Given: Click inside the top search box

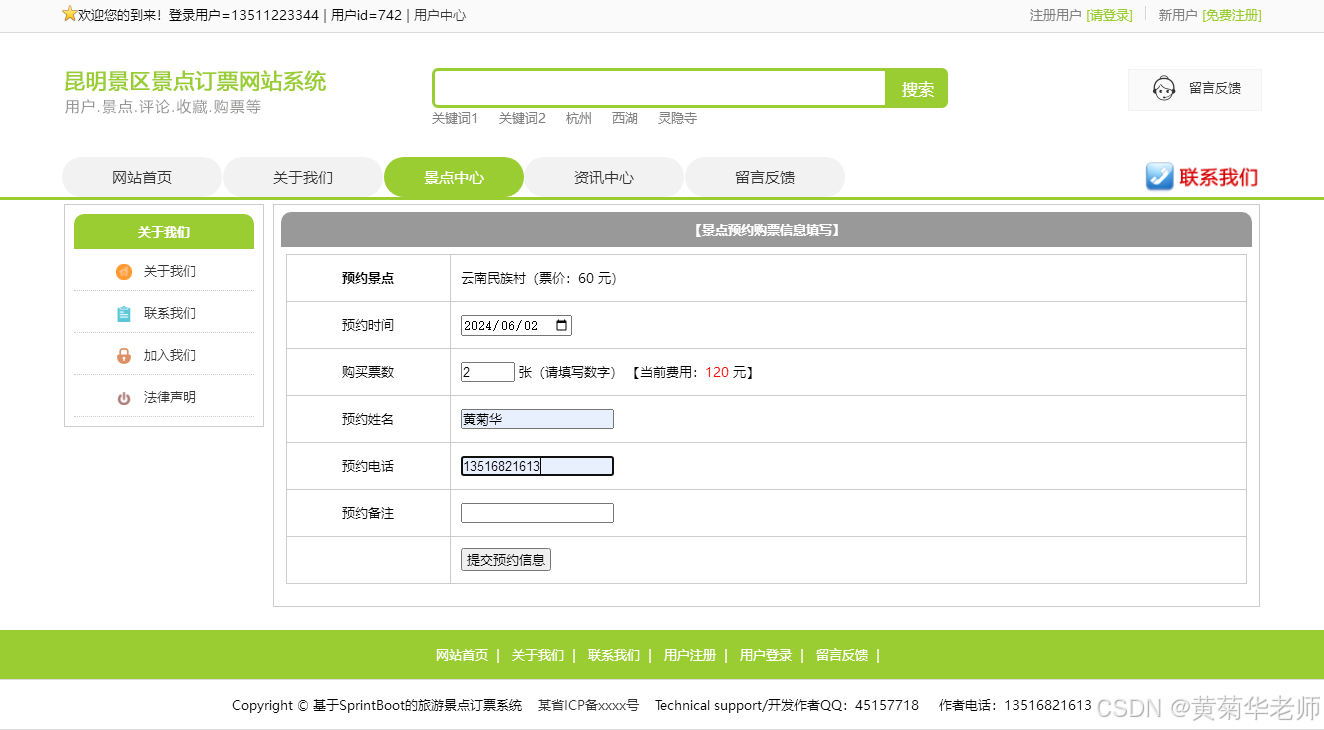Looking at the screenshot, I should 658,88.
